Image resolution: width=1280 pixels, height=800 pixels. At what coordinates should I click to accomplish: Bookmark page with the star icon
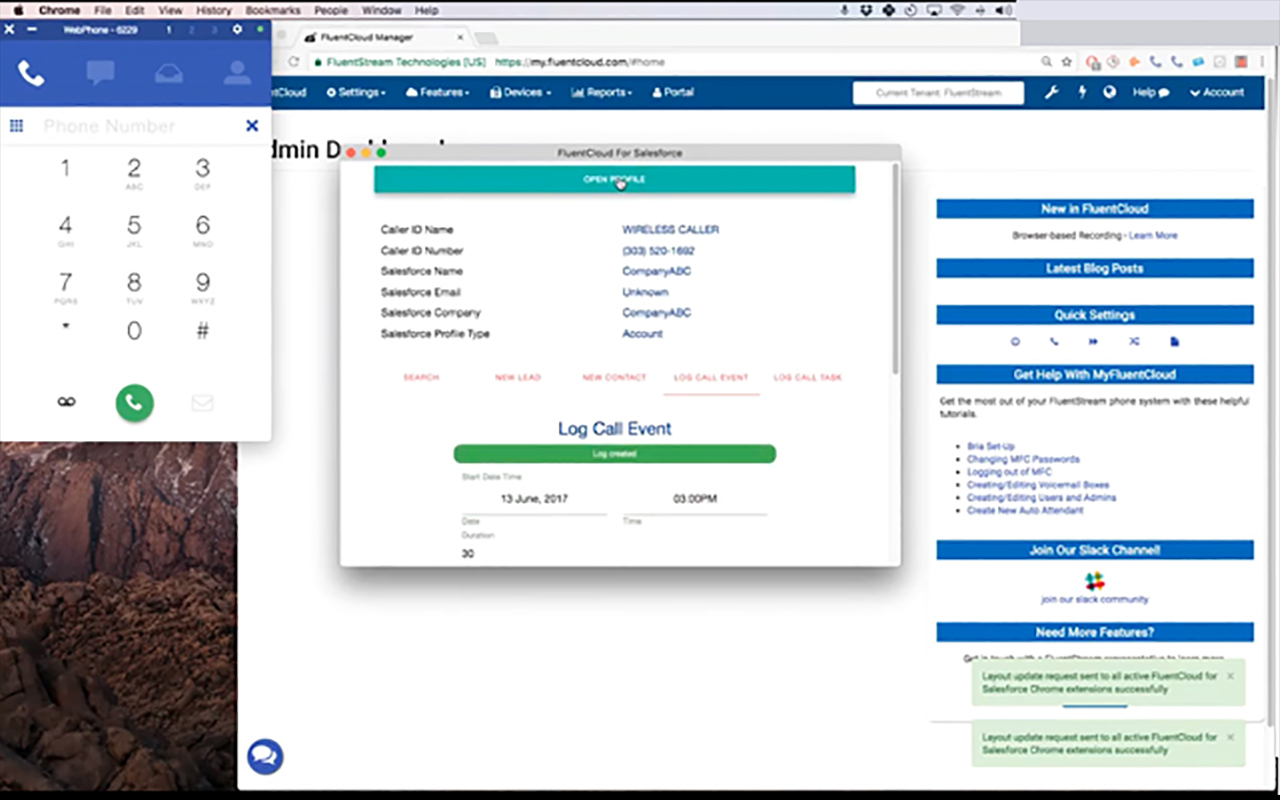[1067, 62]
